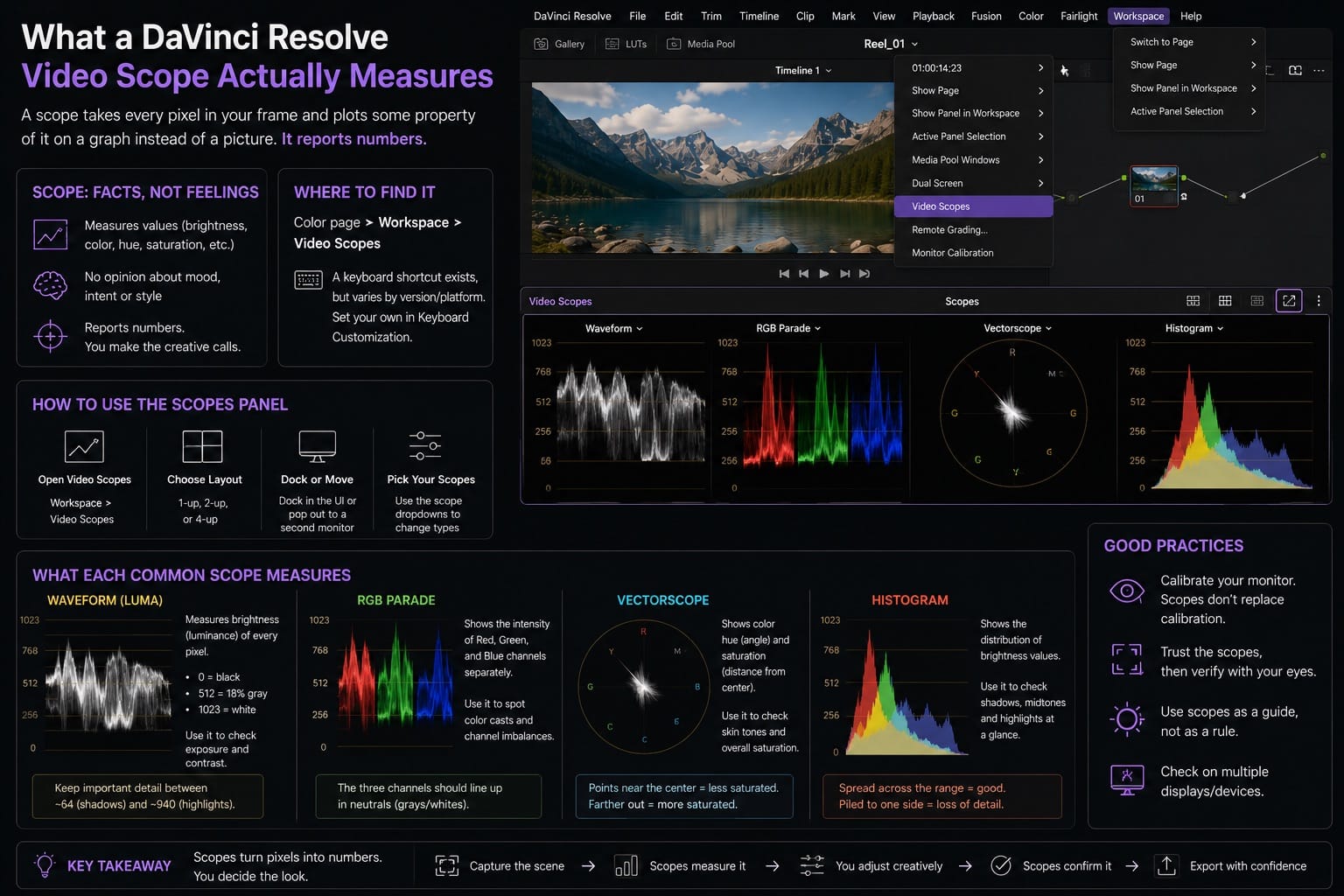
Task: Open the Edit menu
Action: point(674,16)
